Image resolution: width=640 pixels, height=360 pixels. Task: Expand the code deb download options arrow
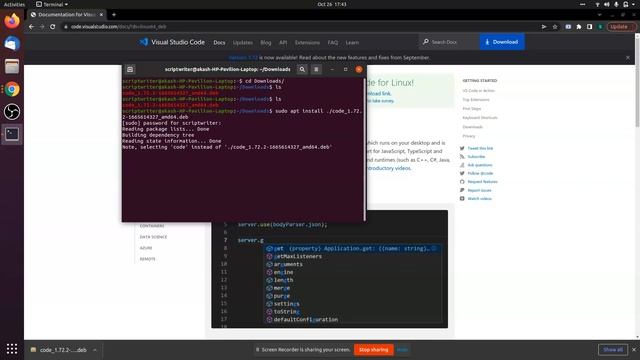(95, 350)
